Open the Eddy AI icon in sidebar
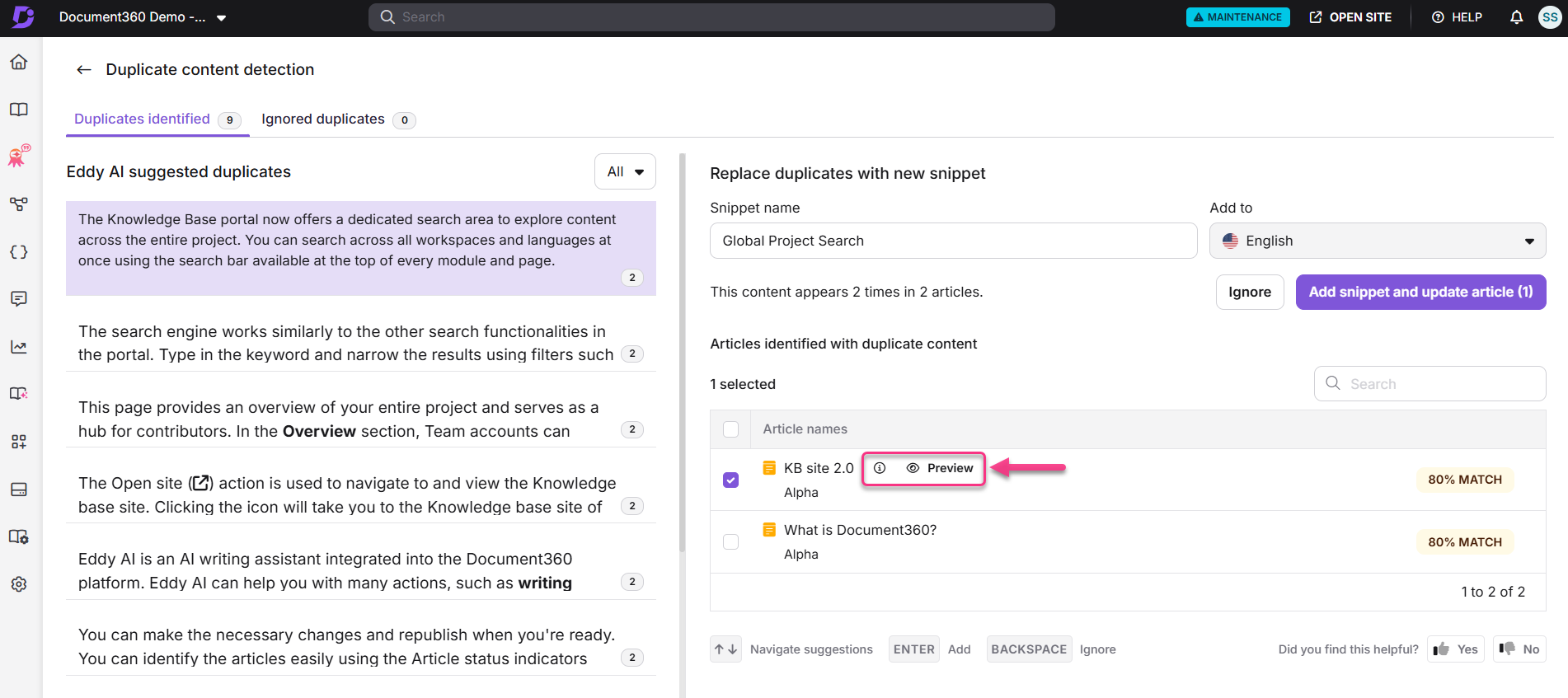The height and width of the screenshot is (698, 1568). tap(19, 156)
